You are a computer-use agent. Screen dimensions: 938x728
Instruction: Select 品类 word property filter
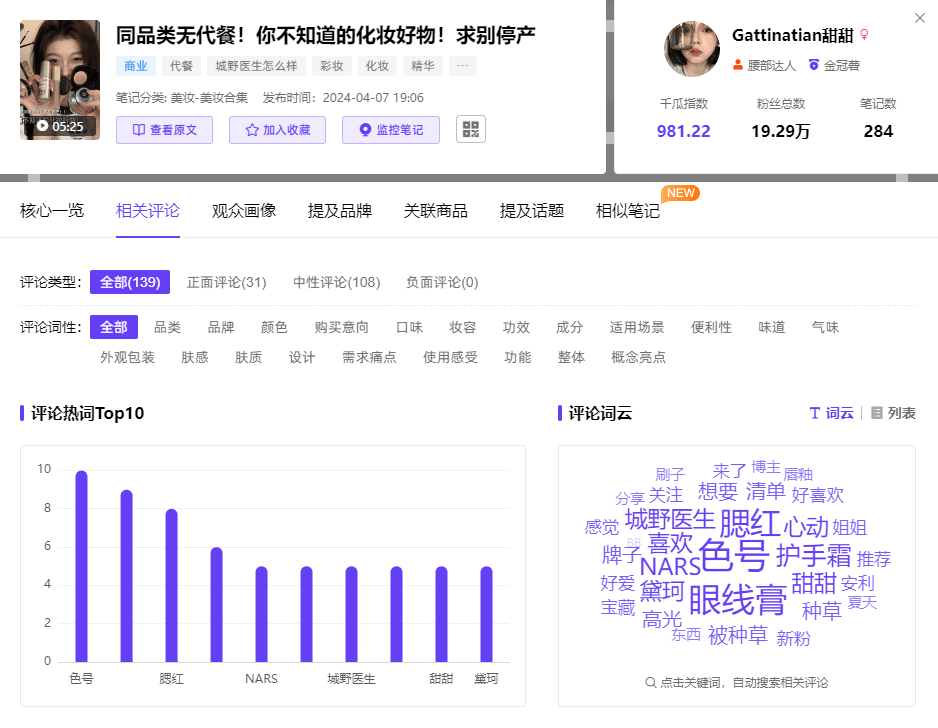coord(168,327)
